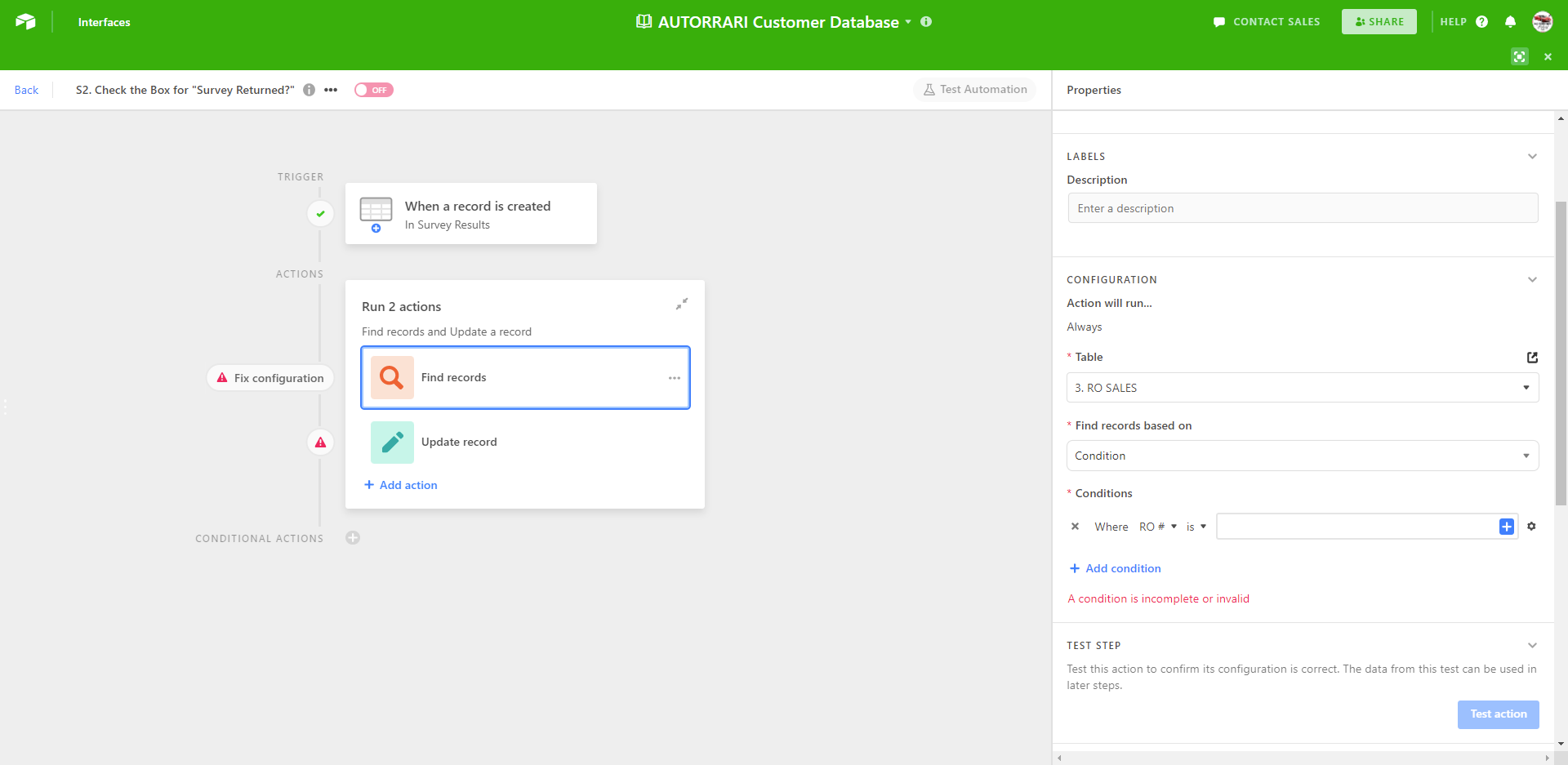Click the 'Always' run condition text
1568x765 pixels.
pyautogui.click(x=1084, y=327)
